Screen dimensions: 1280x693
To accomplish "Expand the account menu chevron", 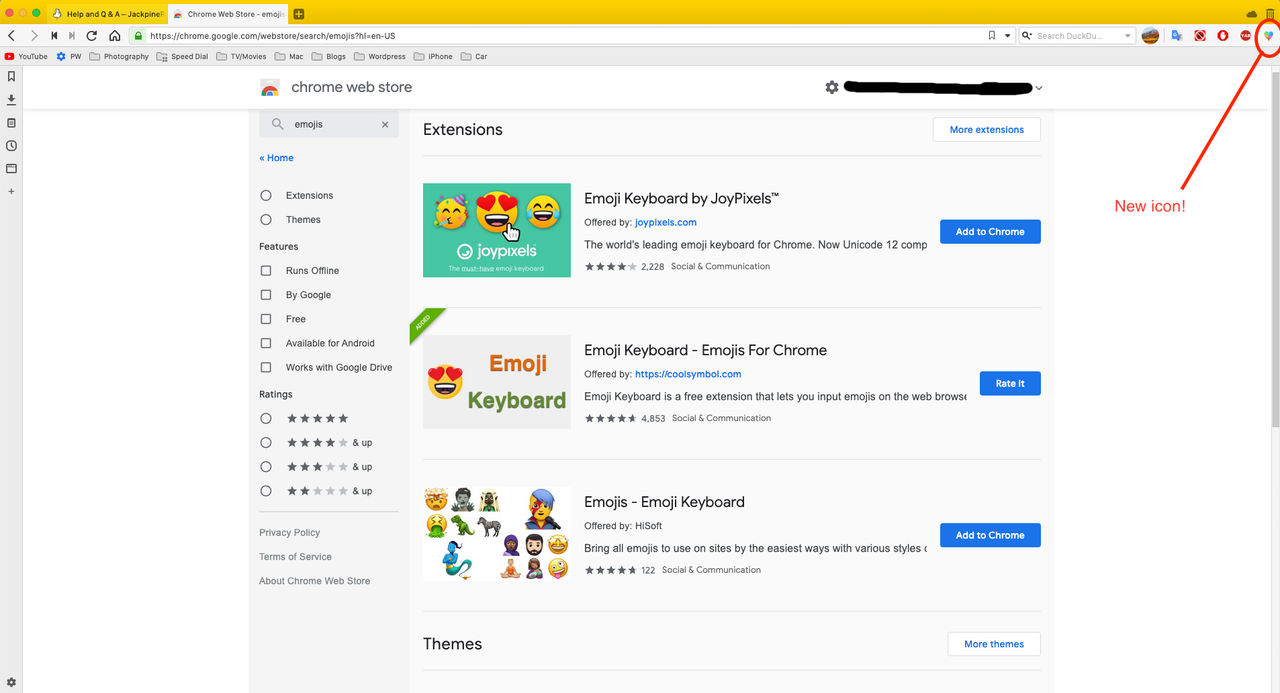I will pyautogui.click(x=1039, y=88).
